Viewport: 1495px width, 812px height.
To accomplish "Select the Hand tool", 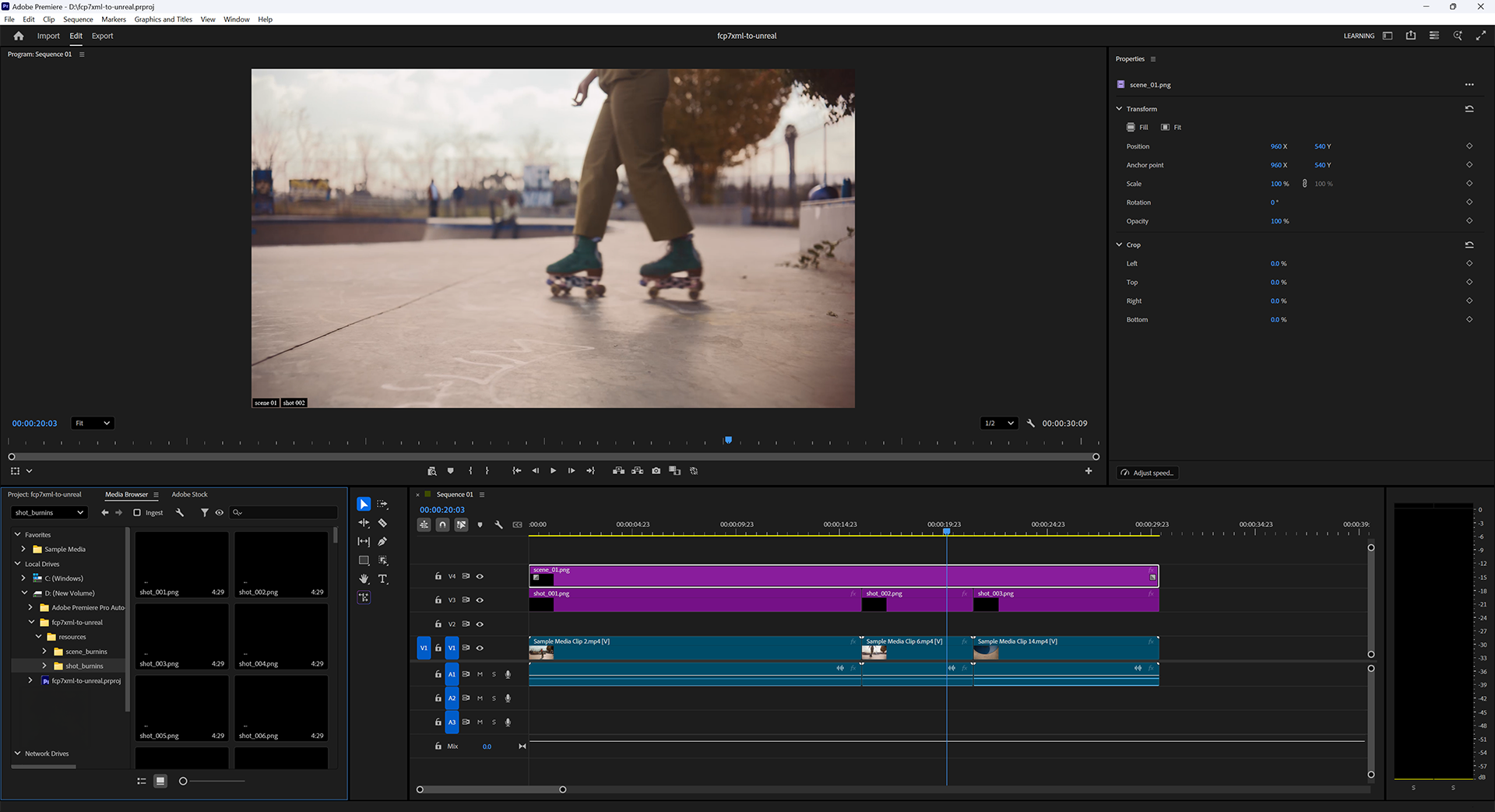I will pyautogui.click(x=364, y=579).
